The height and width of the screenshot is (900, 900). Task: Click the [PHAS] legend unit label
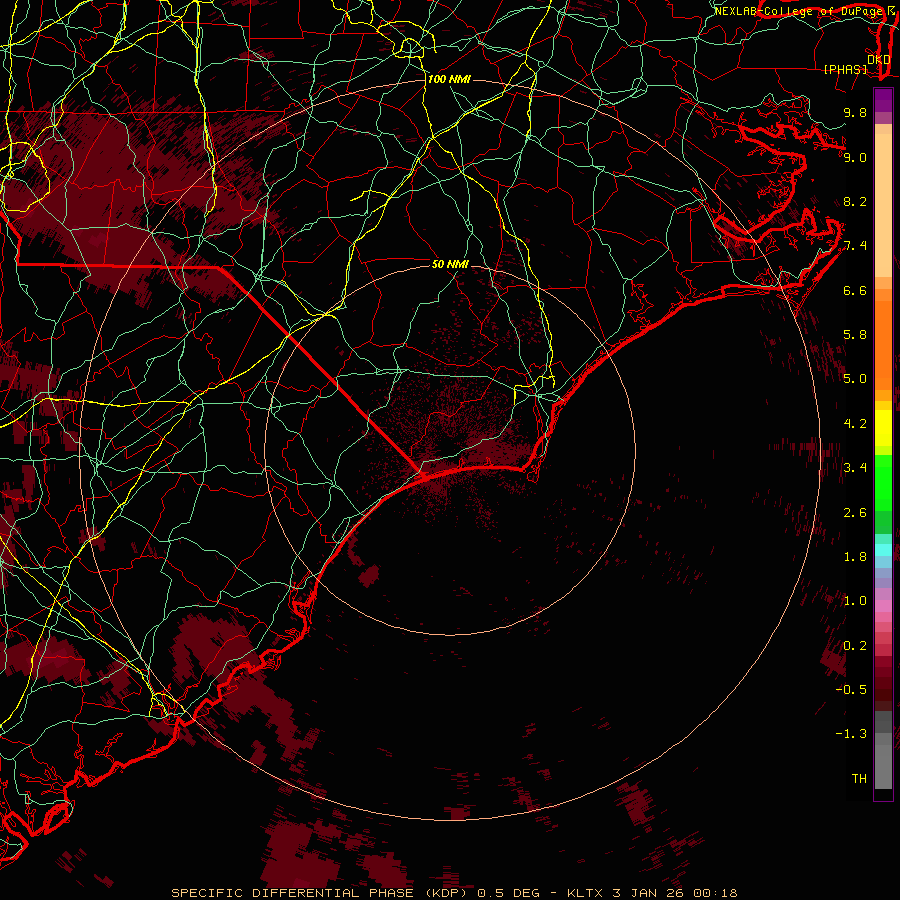tap(845, 69)
